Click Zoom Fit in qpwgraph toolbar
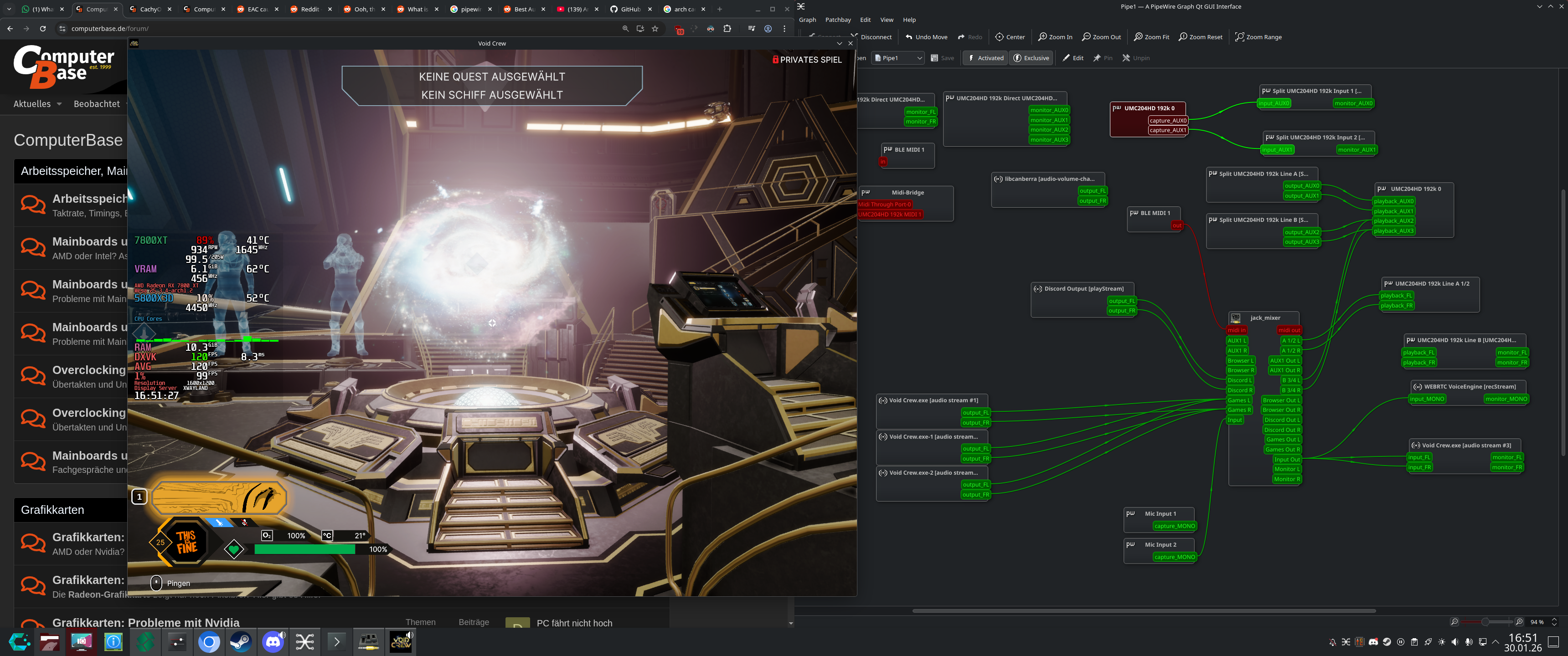 (1151, 37)
